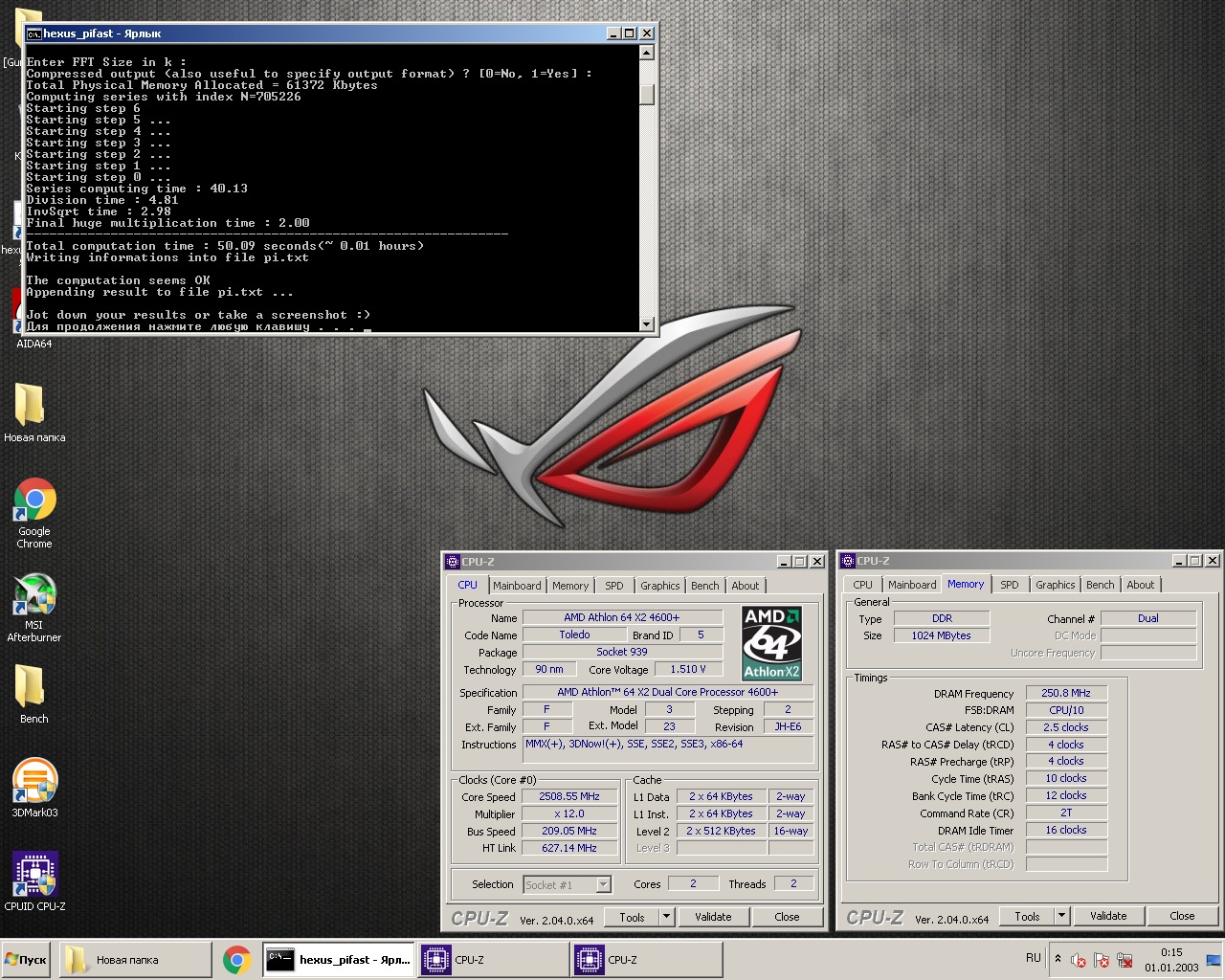The width and height of the screenshot is (1225, 980).
Task: Click CPU-Z taskbar button beside hexus_pifast
Action: pyautogui.click(x=492, y=960)
